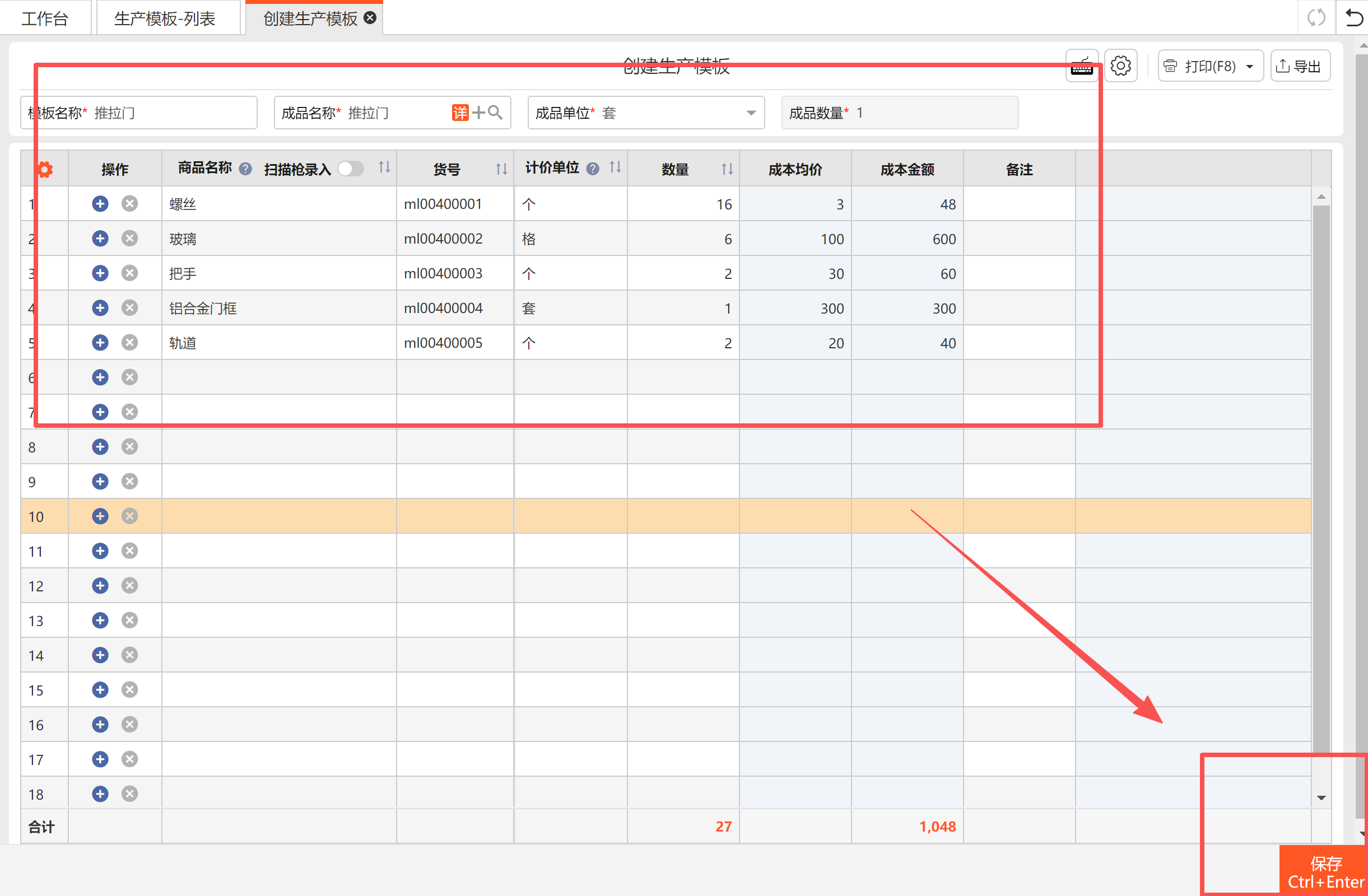
Task: Delete the 螺丝 row
Action: (x=130, y=204)
